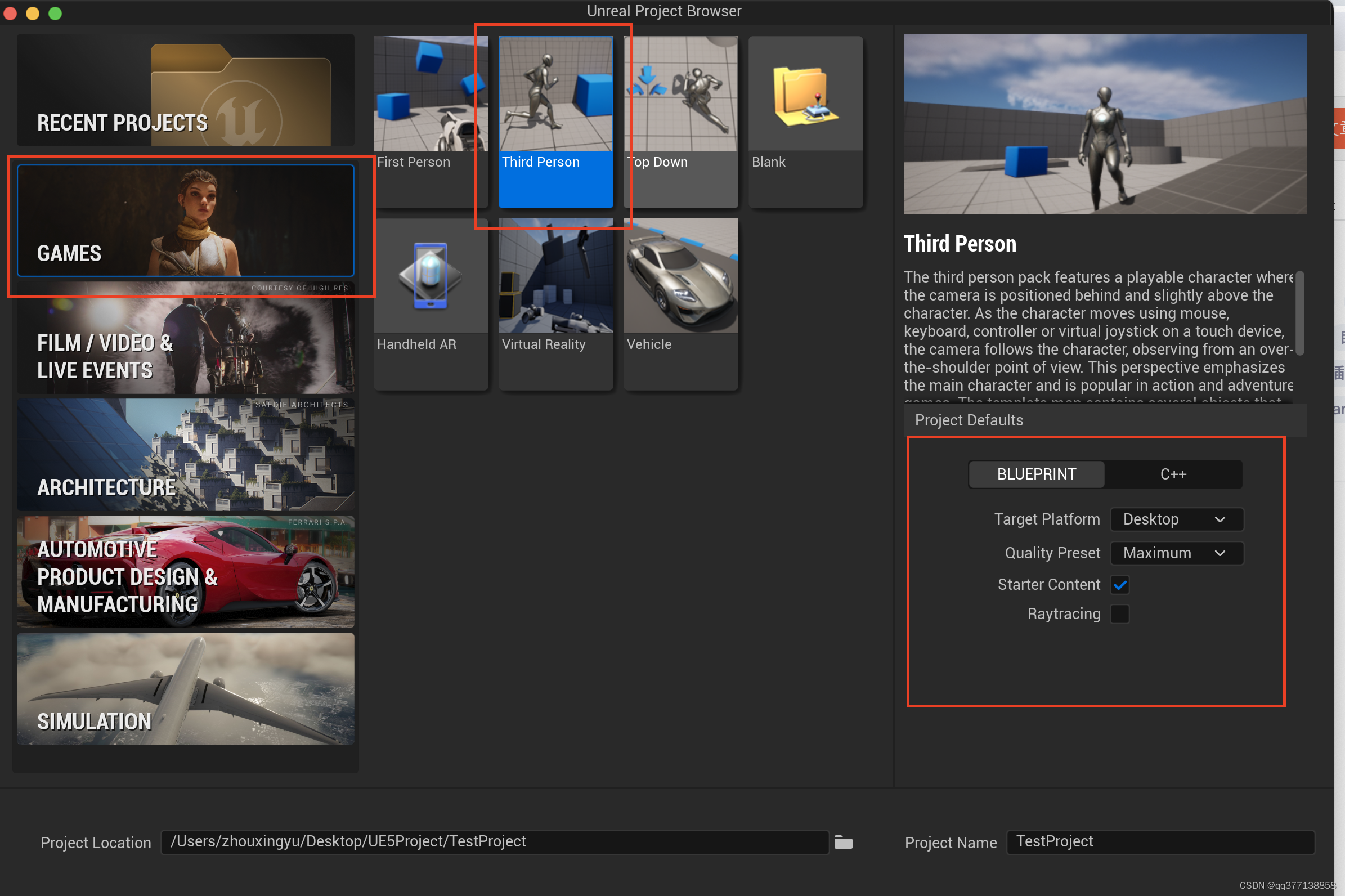This screenshot has height=896, width=1345.
Task: Click the browse folder icon for Project Location
Action: (x=843, y=842)
